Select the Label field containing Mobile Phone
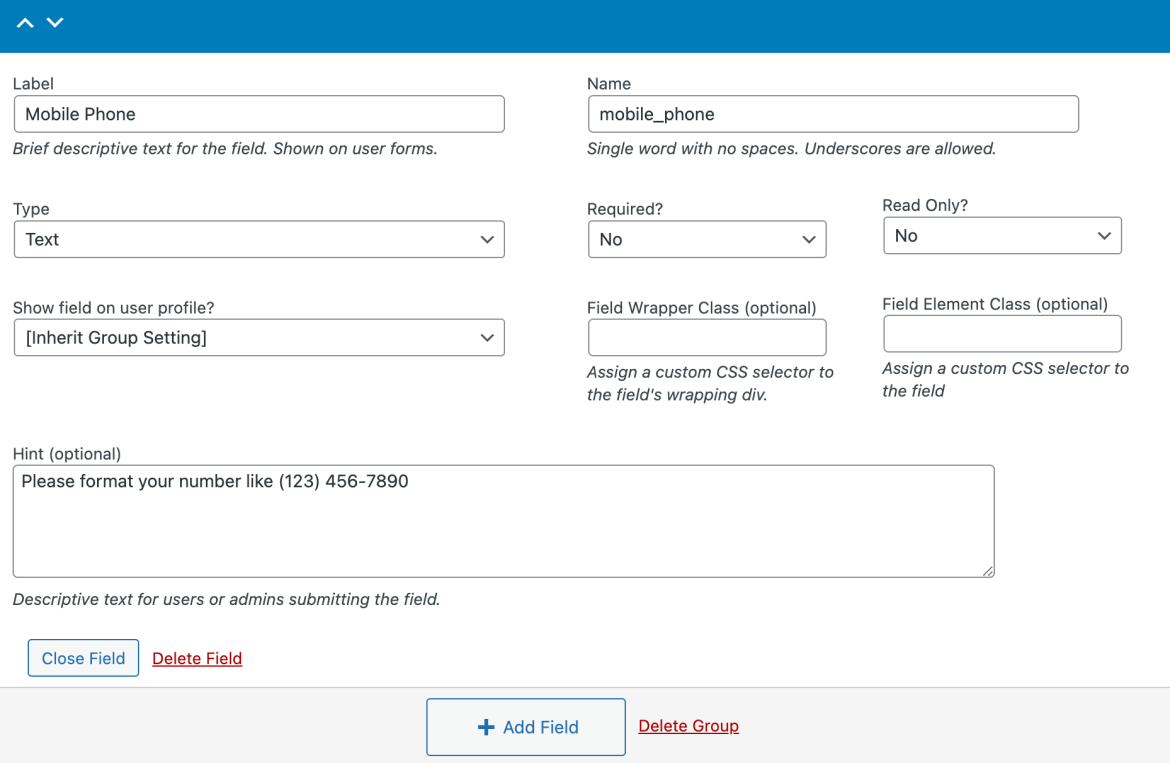This screenshot has height=763, width=1170. click(x=258, y=113)
